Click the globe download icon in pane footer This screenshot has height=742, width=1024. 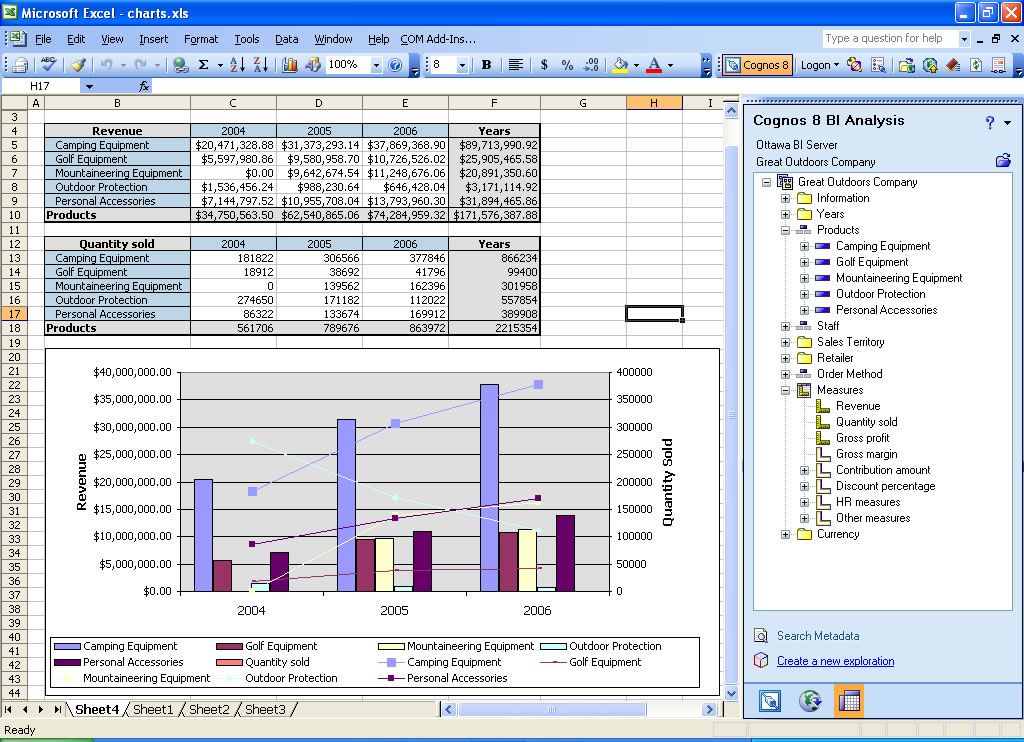(810, 701)
